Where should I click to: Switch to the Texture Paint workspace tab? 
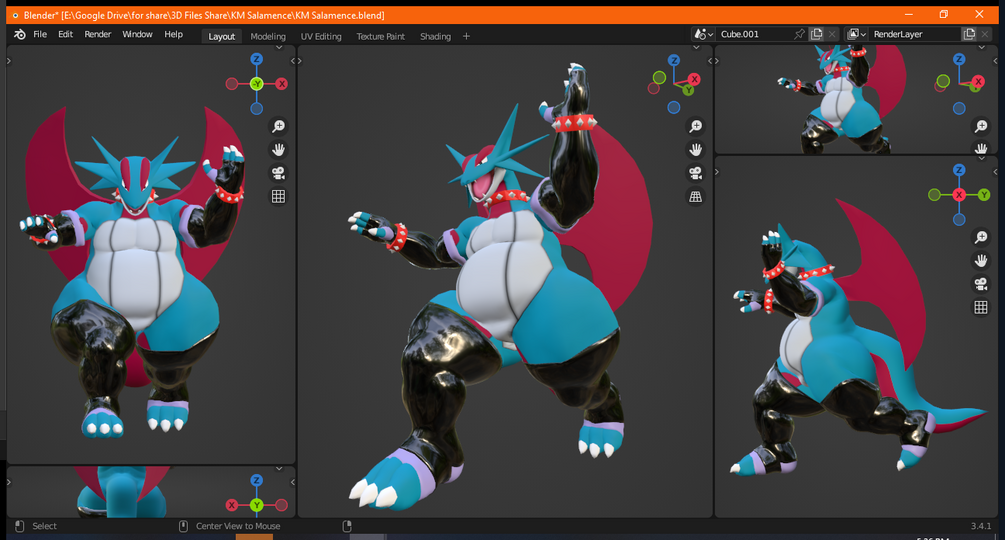(x=380, y=37)
